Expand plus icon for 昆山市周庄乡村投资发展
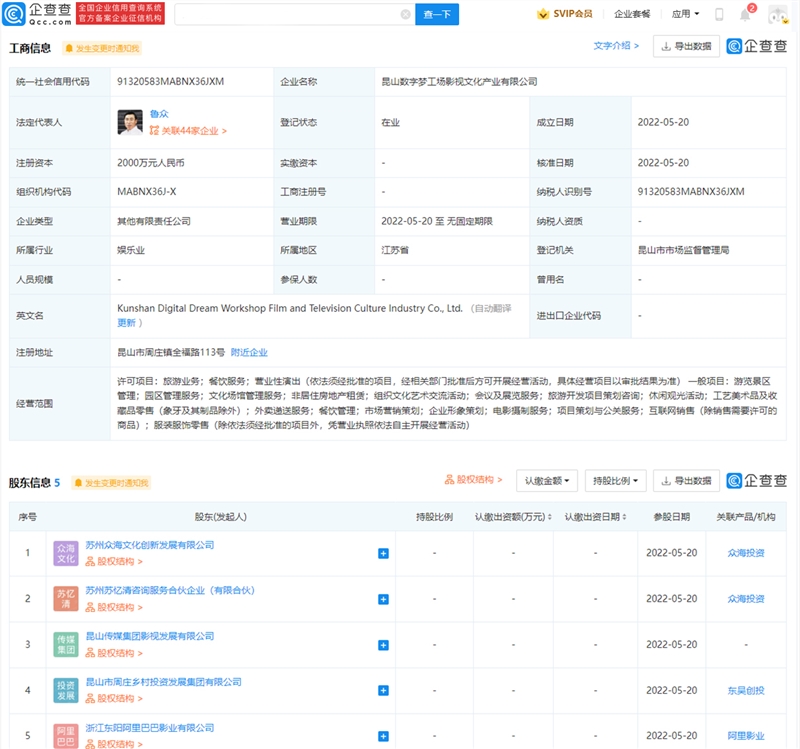Screen dimensions: 800x749 [383, 690]
